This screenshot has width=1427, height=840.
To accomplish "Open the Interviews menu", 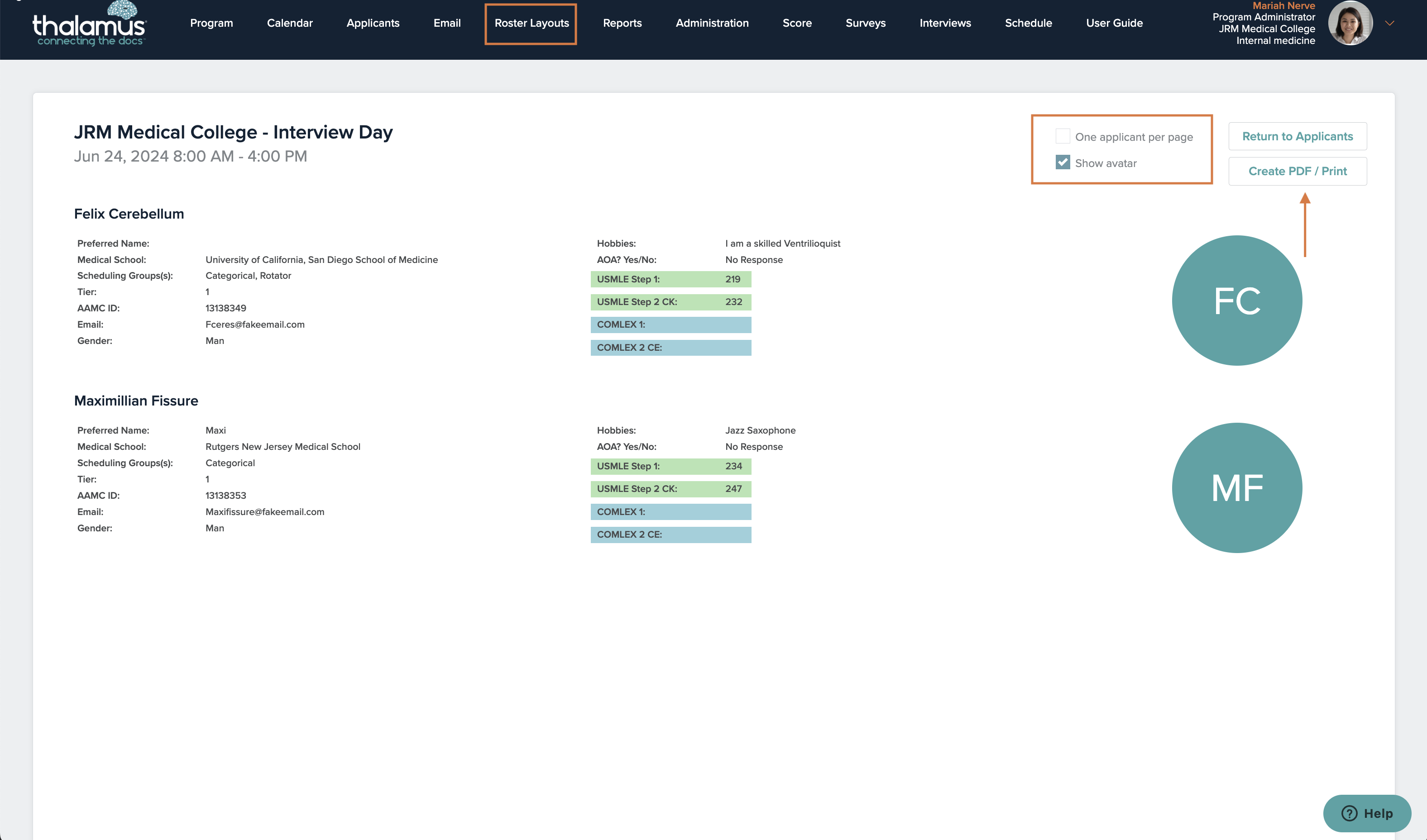I will tap(945, 23).
